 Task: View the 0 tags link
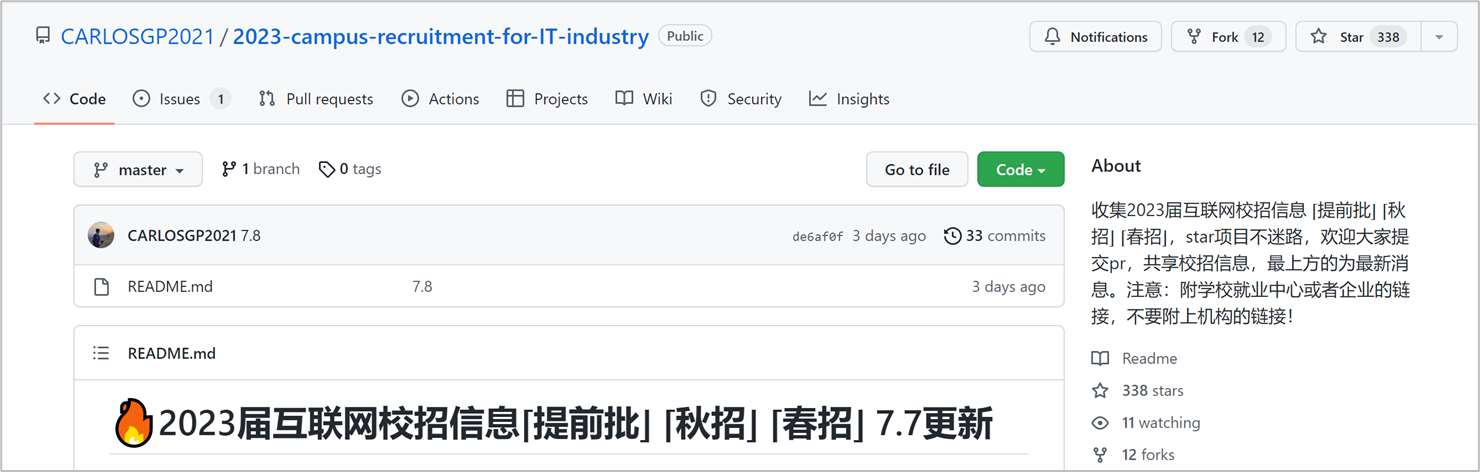pyautogui.click(x=350, y=169)
